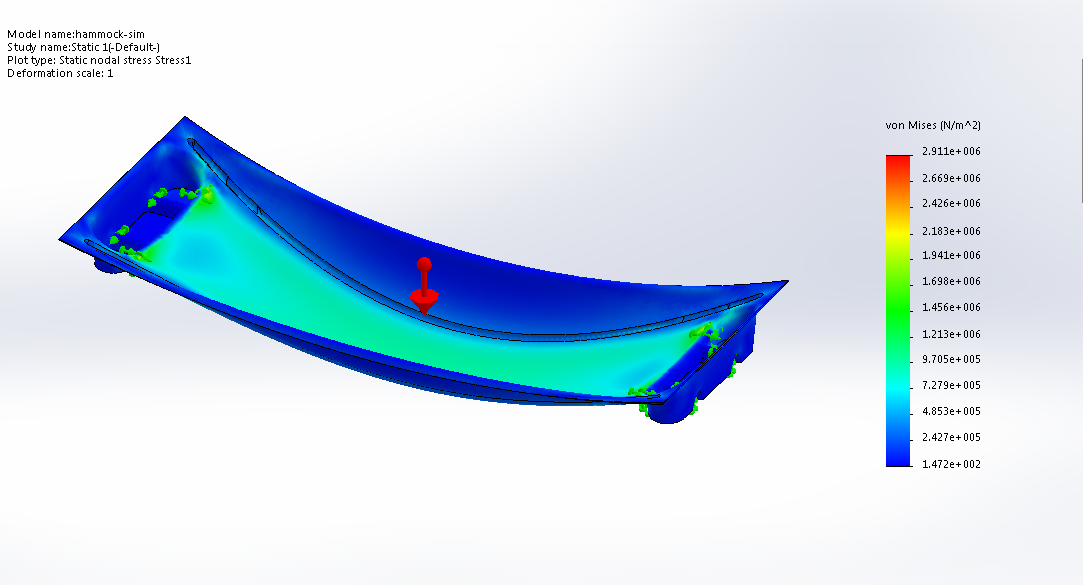This screenshot has height=585, width=1083.
Task: Click the von Mises color legend bar
Action: [899, 311]
